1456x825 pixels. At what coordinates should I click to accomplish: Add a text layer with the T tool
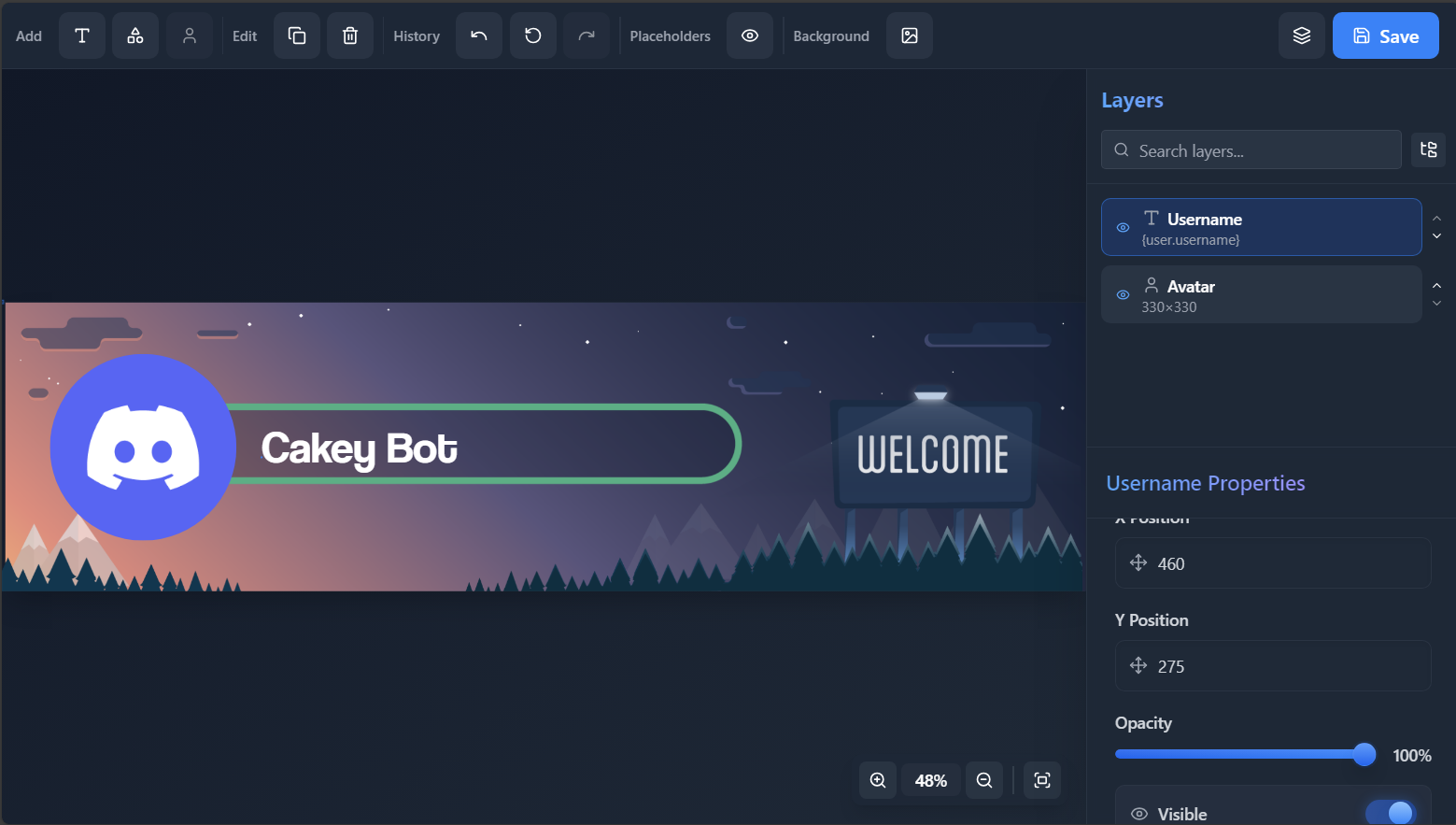click(x=82, y=36)
